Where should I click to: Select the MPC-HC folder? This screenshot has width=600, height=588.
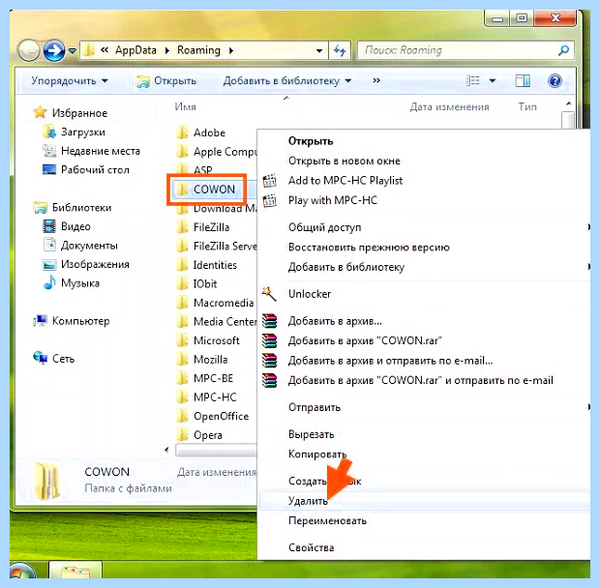coord(207,397)
